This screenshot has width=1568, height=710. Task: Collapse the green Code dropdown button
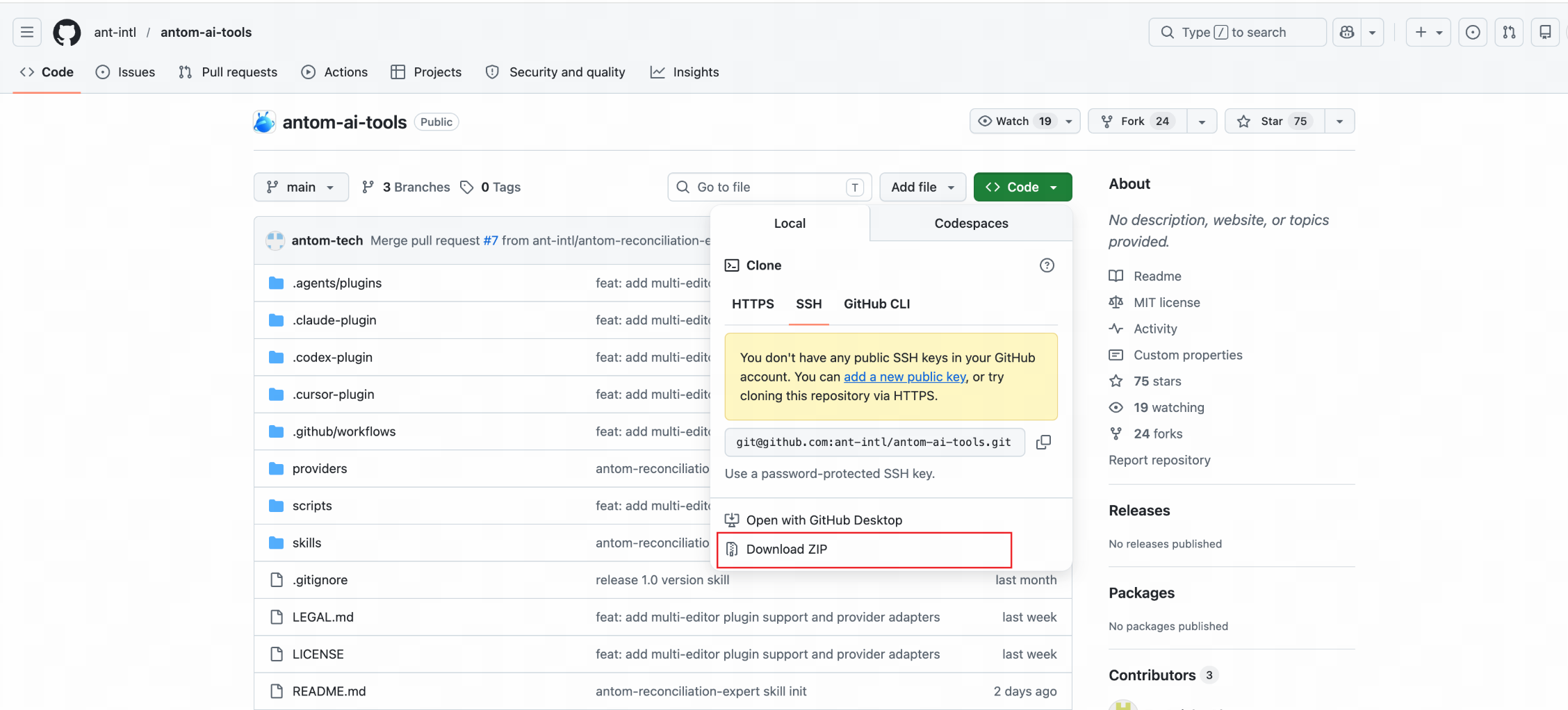tap(1022, 187)
